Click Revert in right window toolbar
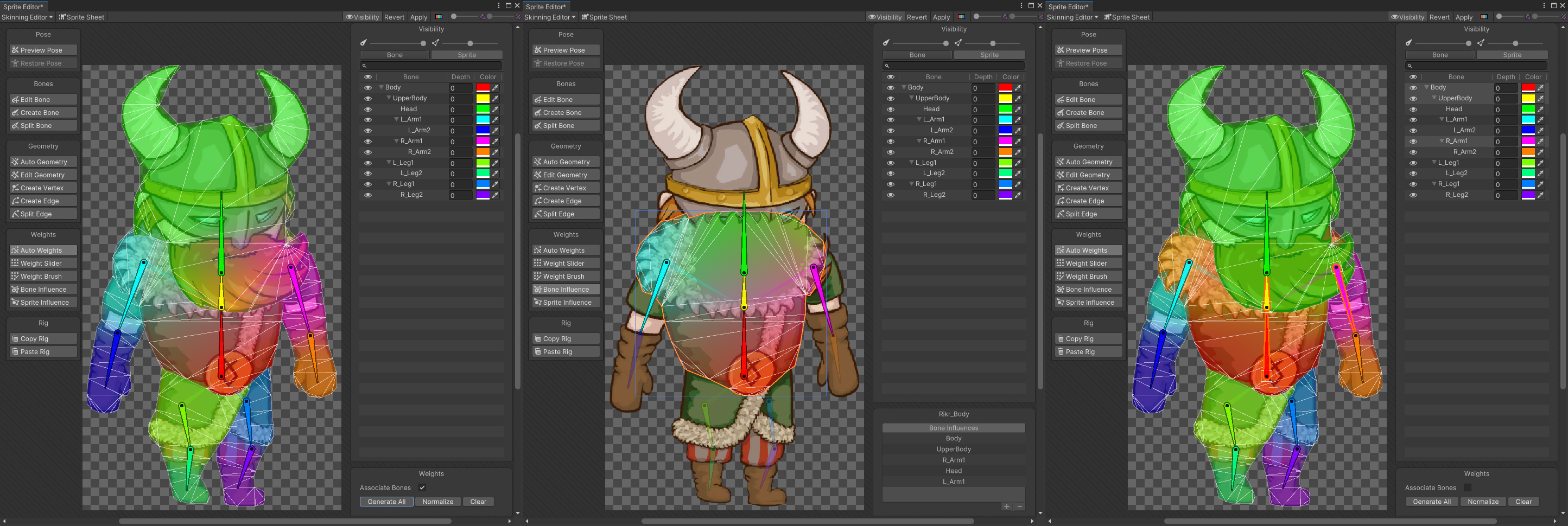The image size is (1568, 526). pyautogui.click(x=1439, y=17)
